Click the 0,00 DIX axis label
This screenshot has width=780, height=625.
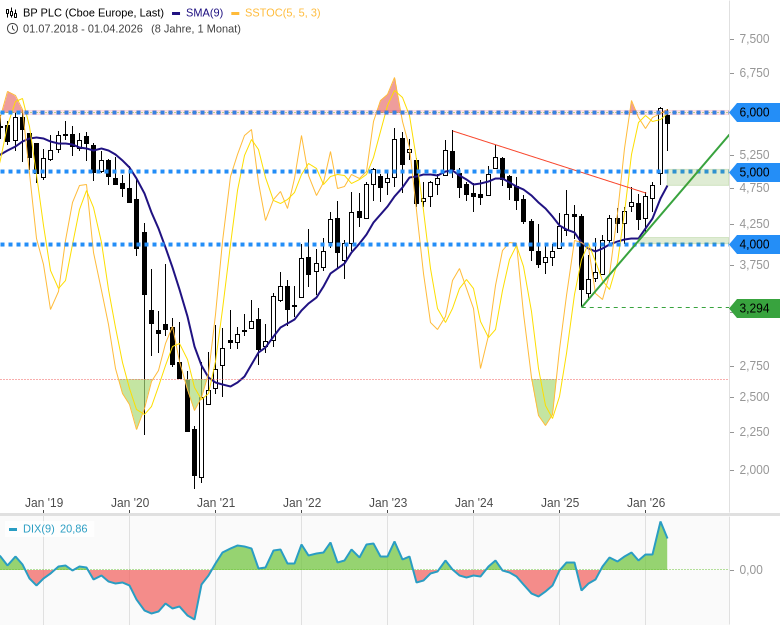click(750, 570)
